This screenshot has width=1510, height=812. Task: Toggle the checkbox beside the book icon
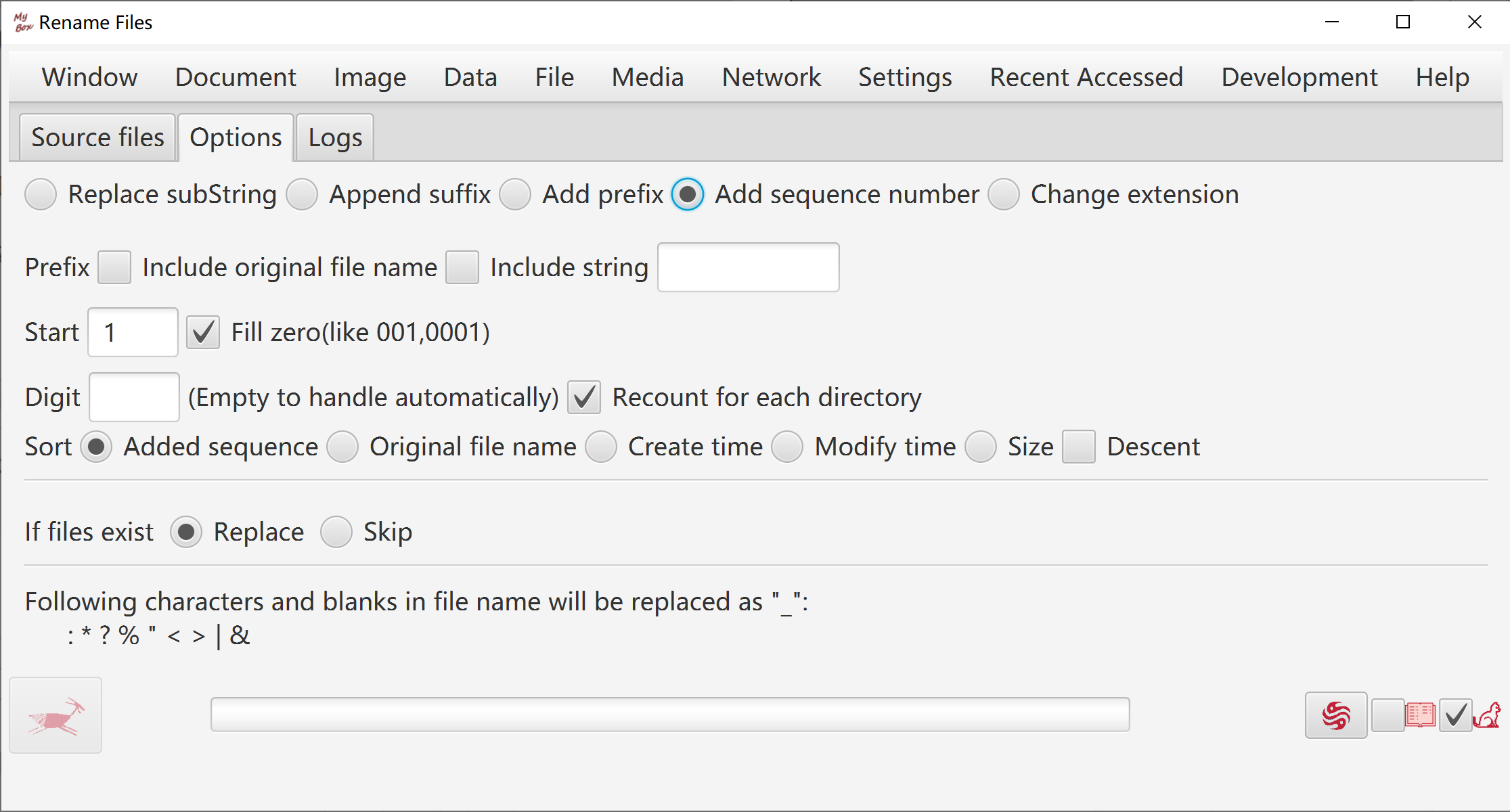[x=1387, y=715]
